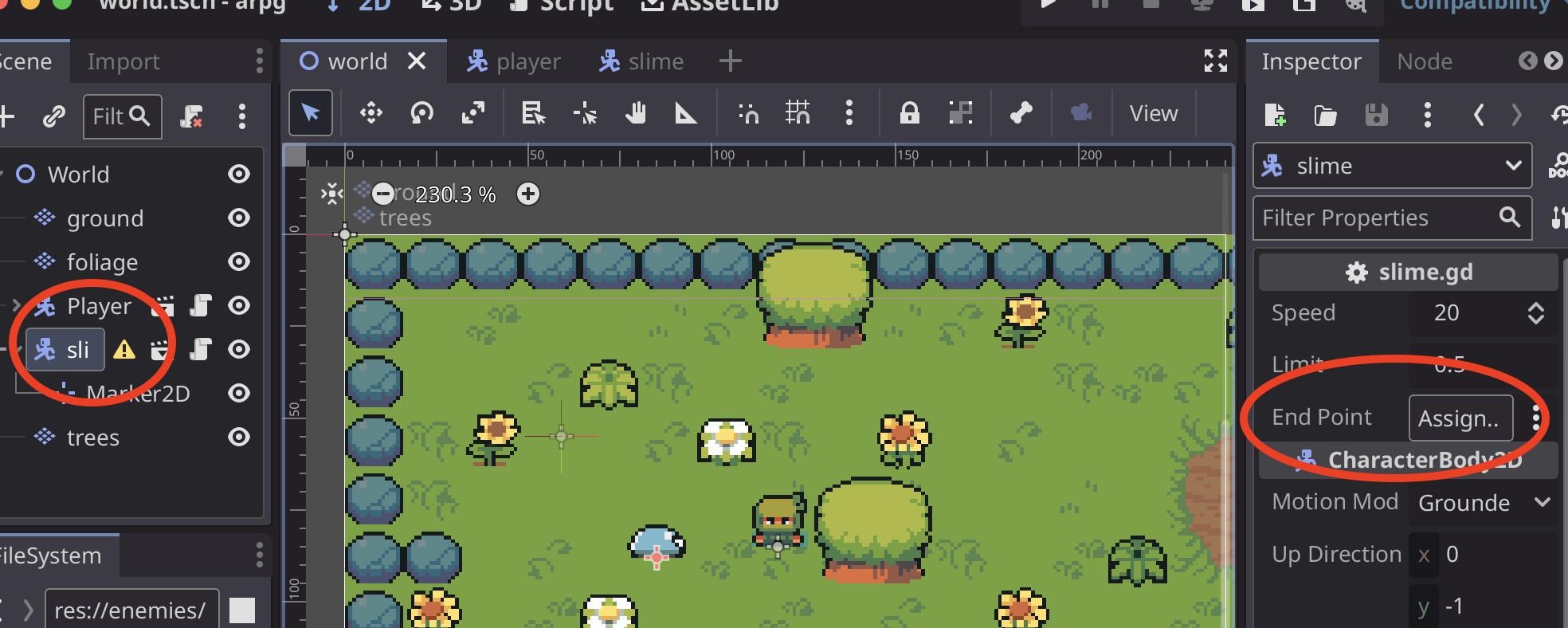This screenshot has height=628, width=1568.
Task: Open the Motion Mode dropdown
Action: 1484,503
